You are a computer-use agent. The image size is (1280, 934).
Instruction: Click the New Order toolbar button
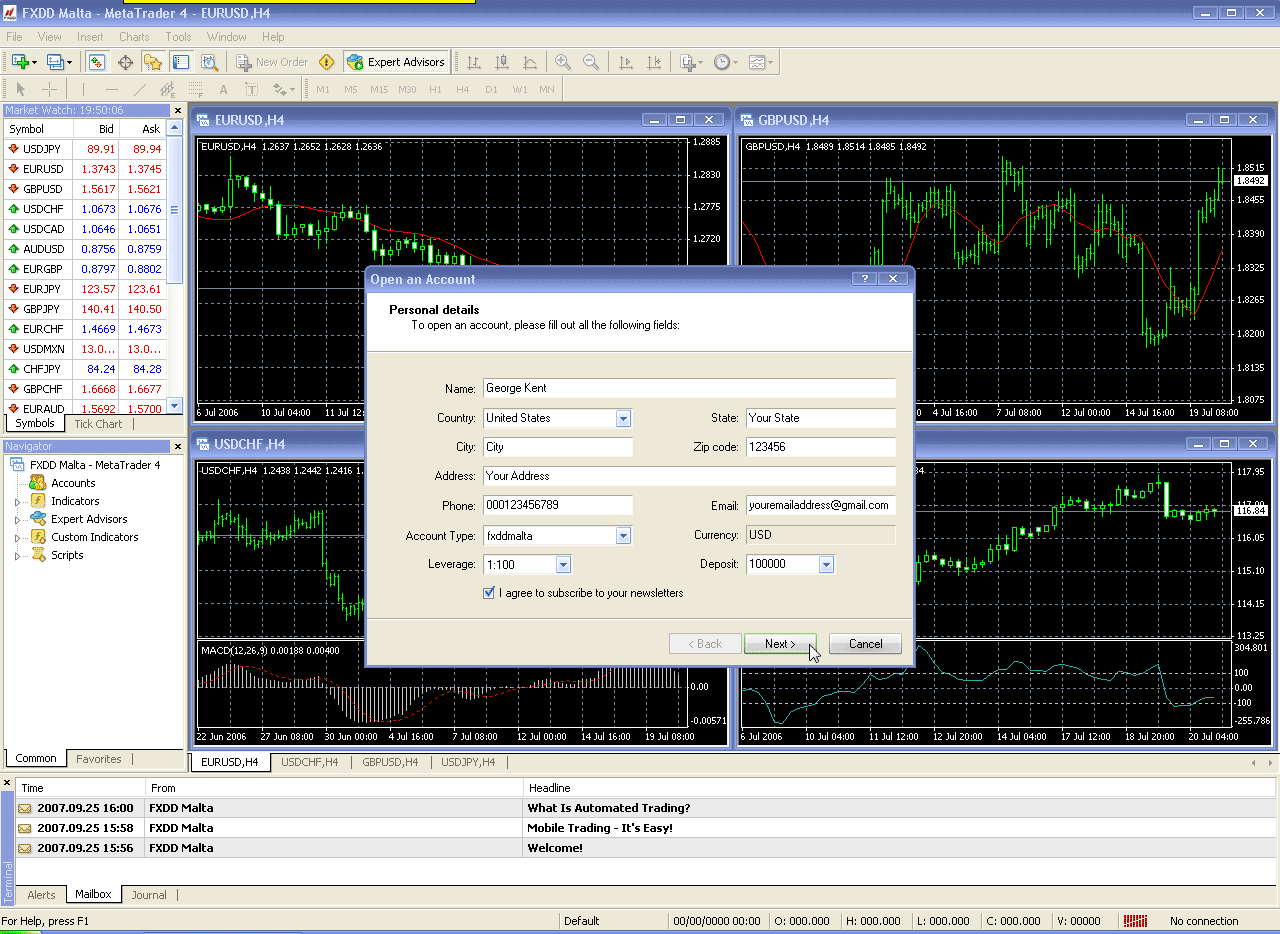point(273,62)
